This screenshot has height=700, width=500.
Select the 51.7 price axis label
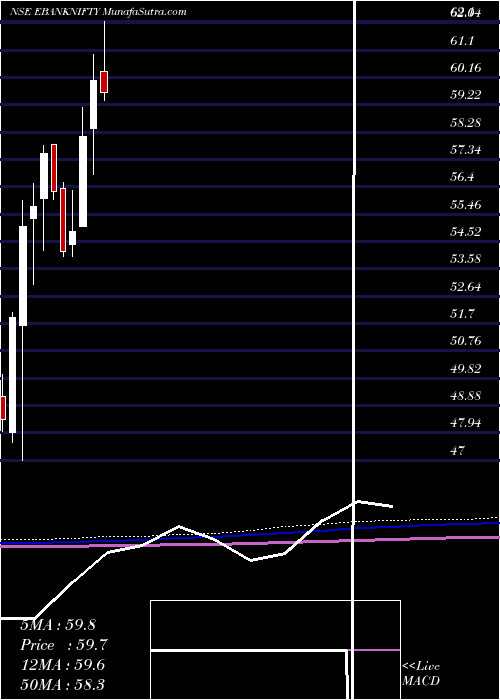[x=462, y=314]
